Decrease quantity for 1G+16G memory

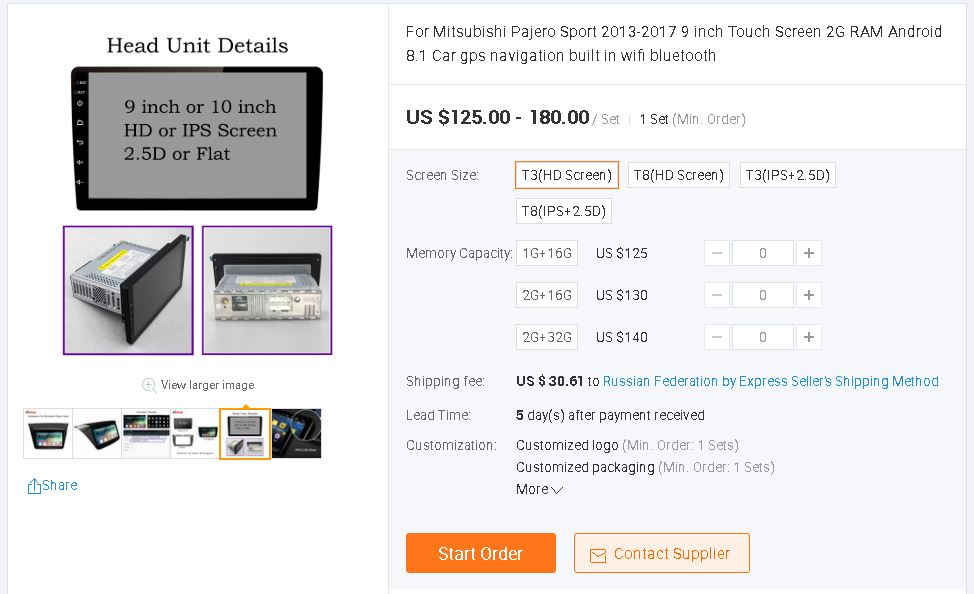717,253
